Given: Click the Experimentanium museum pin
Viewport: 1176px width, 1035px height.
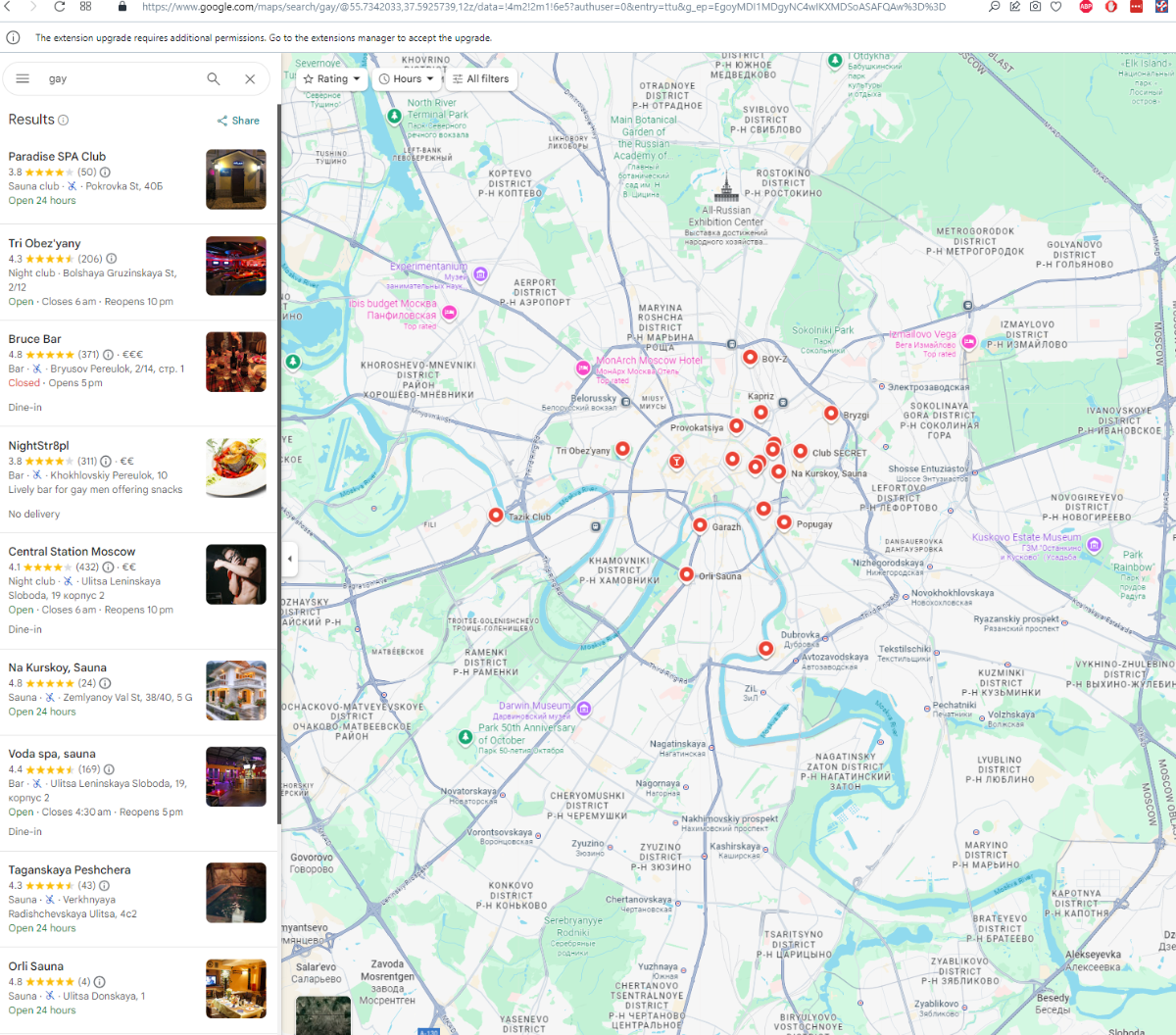Looking at the screenshot, I should pos(480,274).
